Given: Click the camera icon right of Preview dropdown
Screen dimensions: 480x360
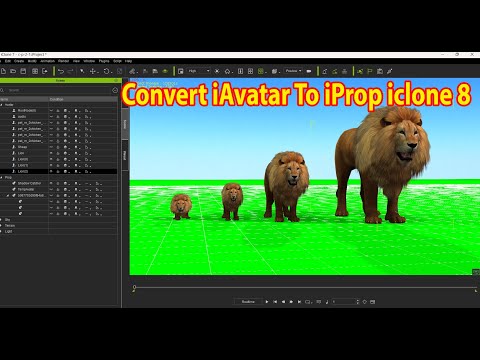Looking at the screenshot, I should point(309,71).
